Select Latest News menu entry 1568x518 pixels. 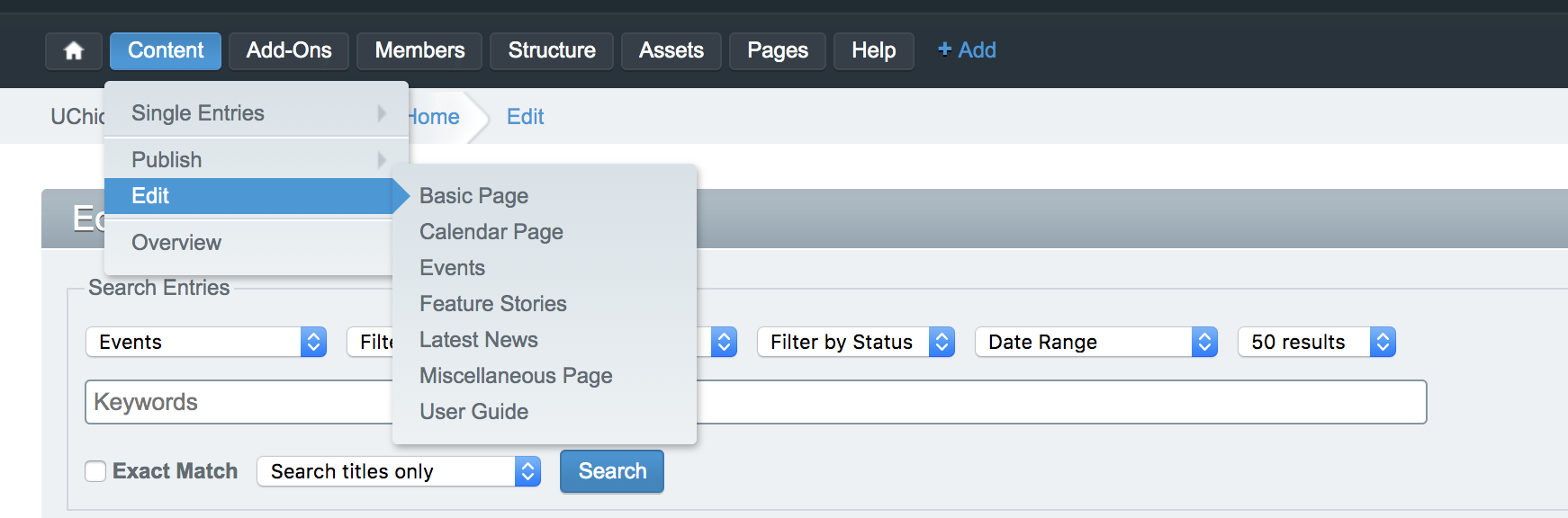pos(478,340)
